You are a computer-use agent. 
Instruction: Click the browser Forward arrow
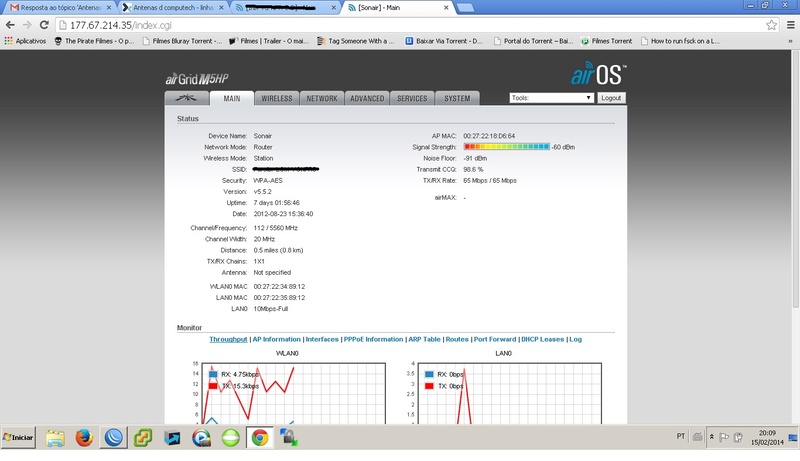(x=27, y=25)
